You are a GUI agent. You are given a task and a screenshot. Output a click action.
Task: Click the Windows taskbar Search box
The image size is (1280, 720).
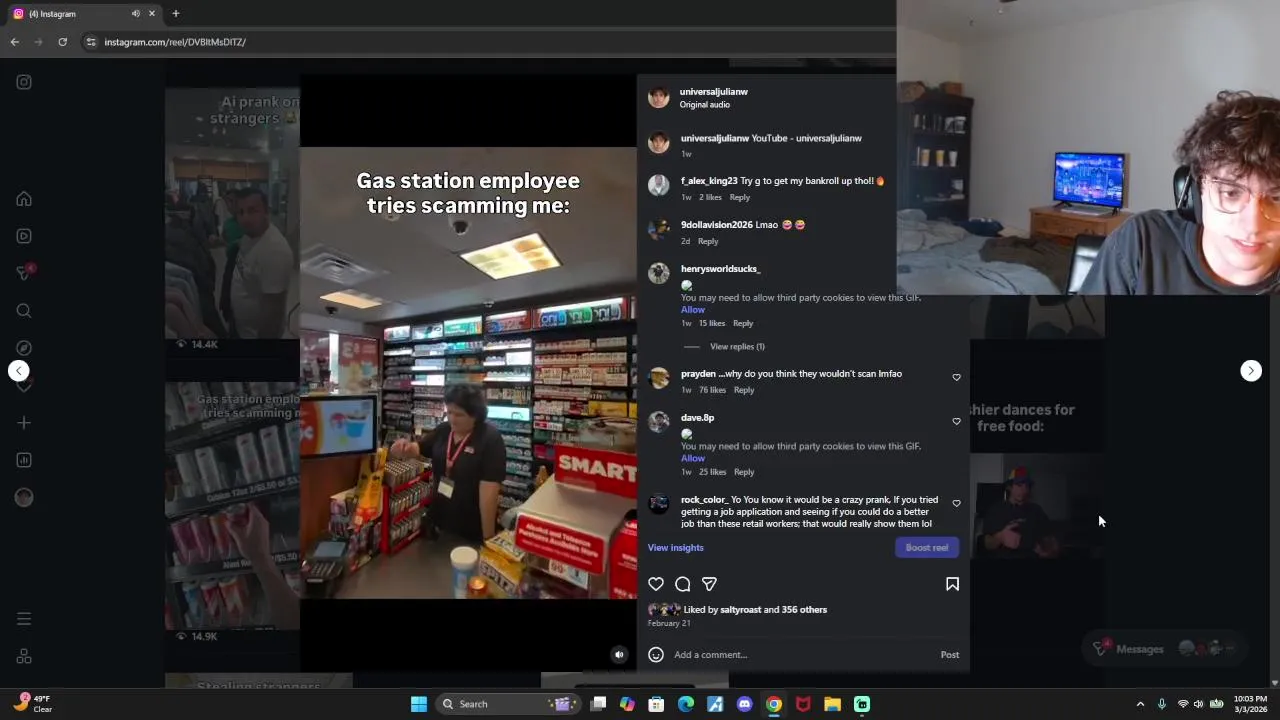click(508, 704)
